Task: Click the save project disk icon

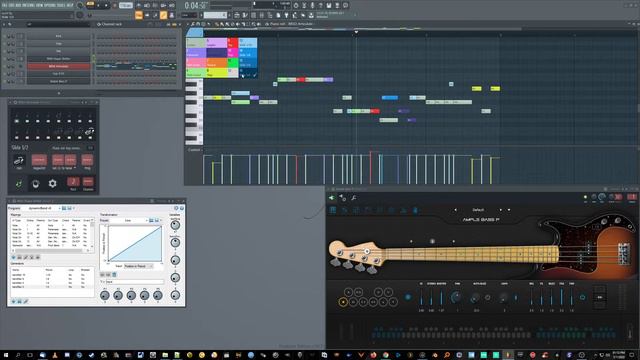Action: (329, 6)
